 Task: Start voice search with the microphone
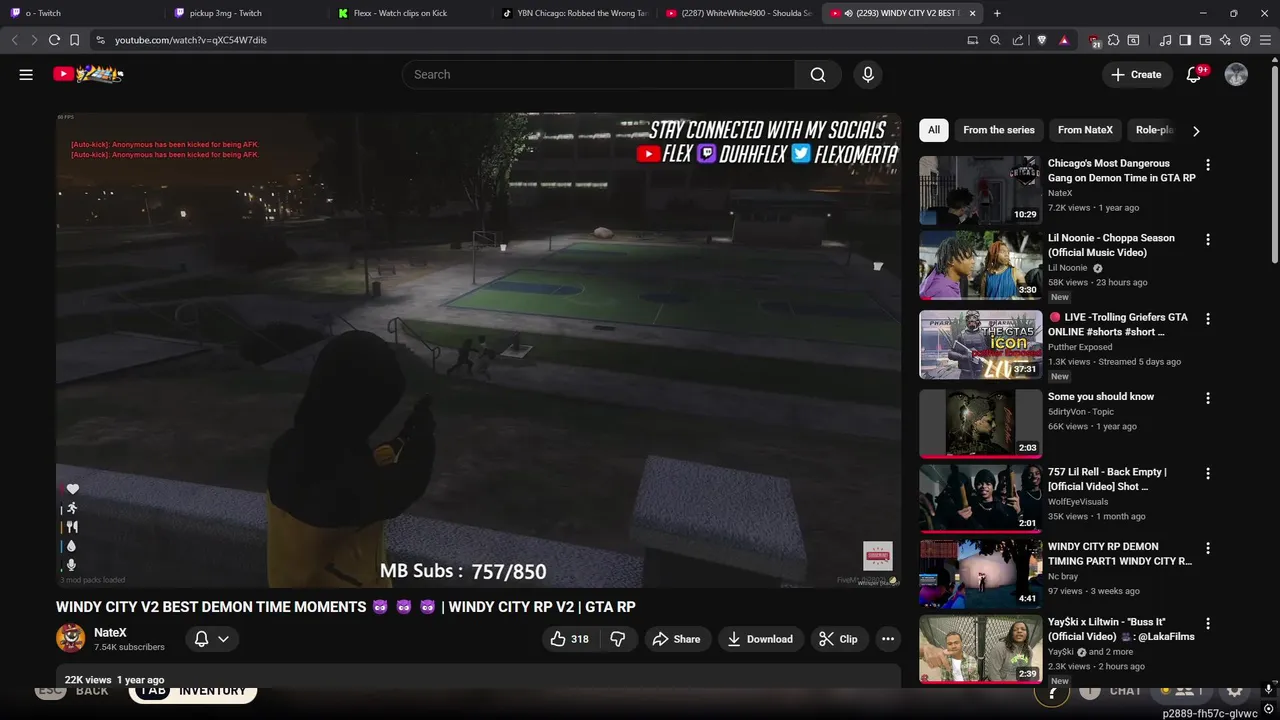coord(867,74)
